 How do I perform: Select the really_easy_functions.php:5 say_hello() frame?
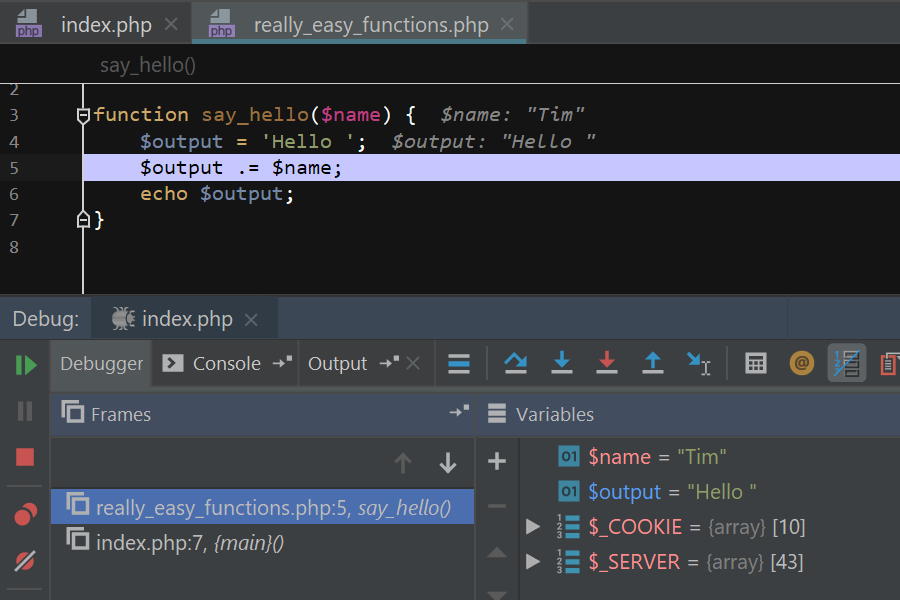coord(263,507)
